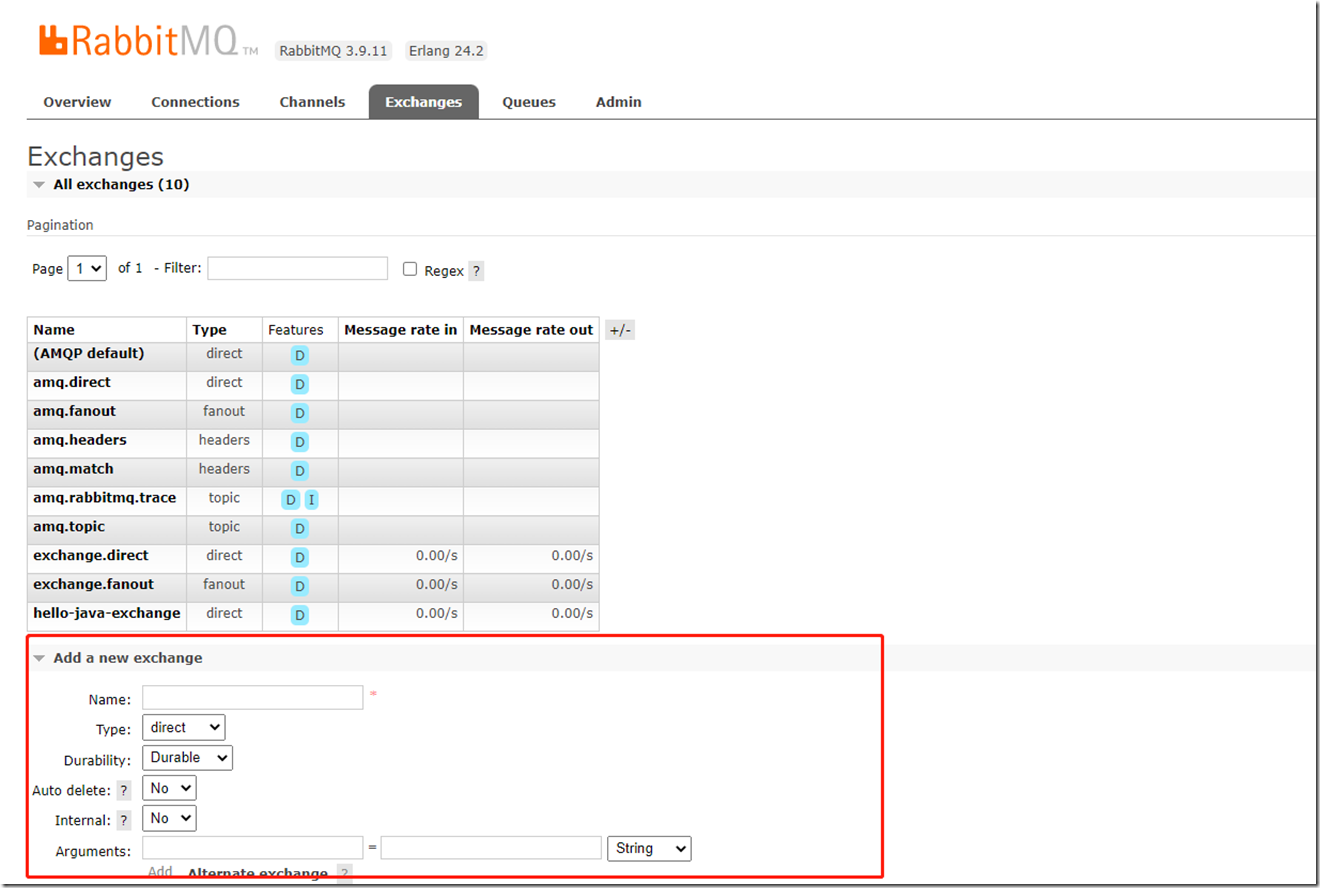Screen dimensions: 1320x888
Task: Click the D feature badge for amq.direct
Action: click(x=300, y=384)
